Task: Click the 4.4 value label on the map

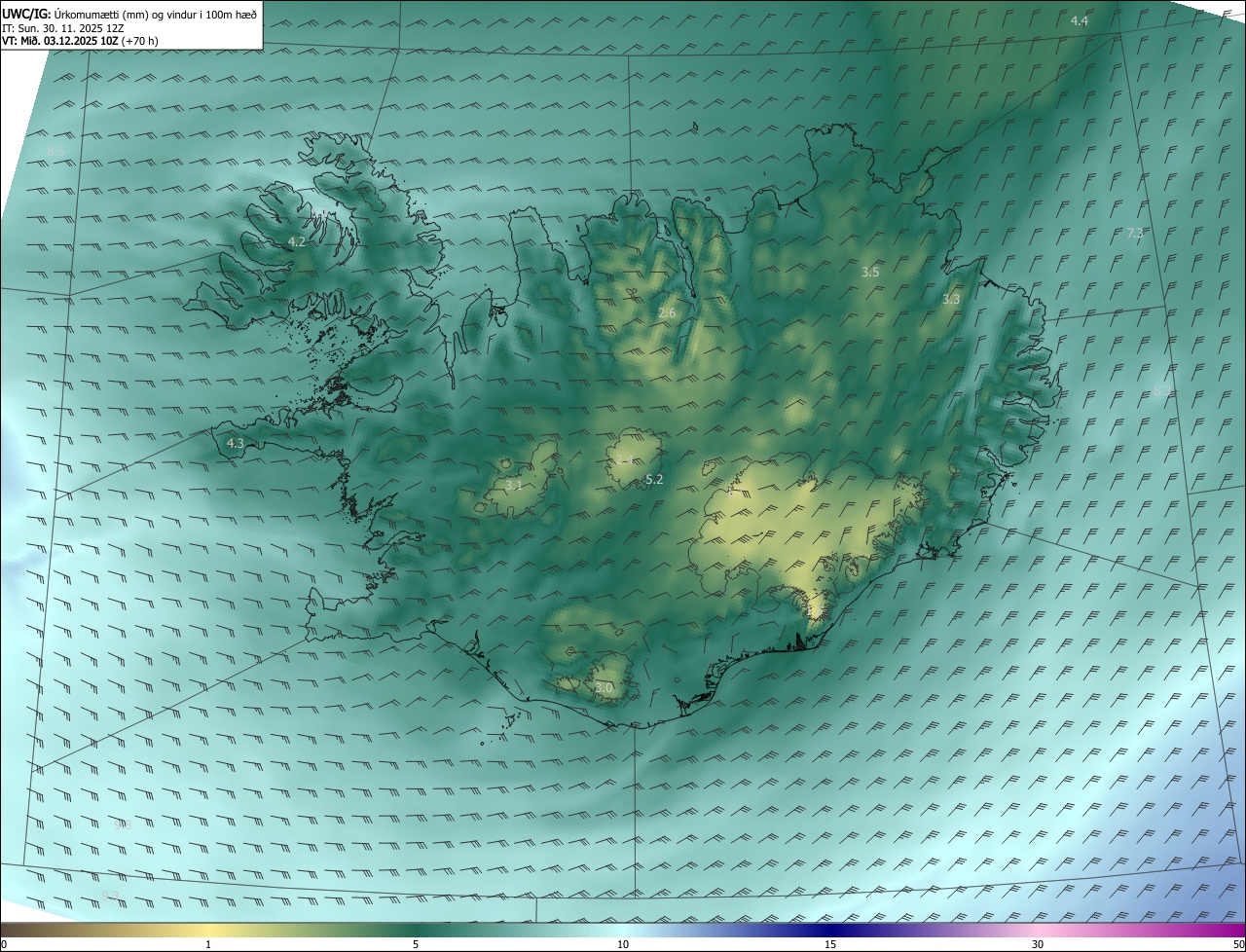Action: (x=1080, y=20)
